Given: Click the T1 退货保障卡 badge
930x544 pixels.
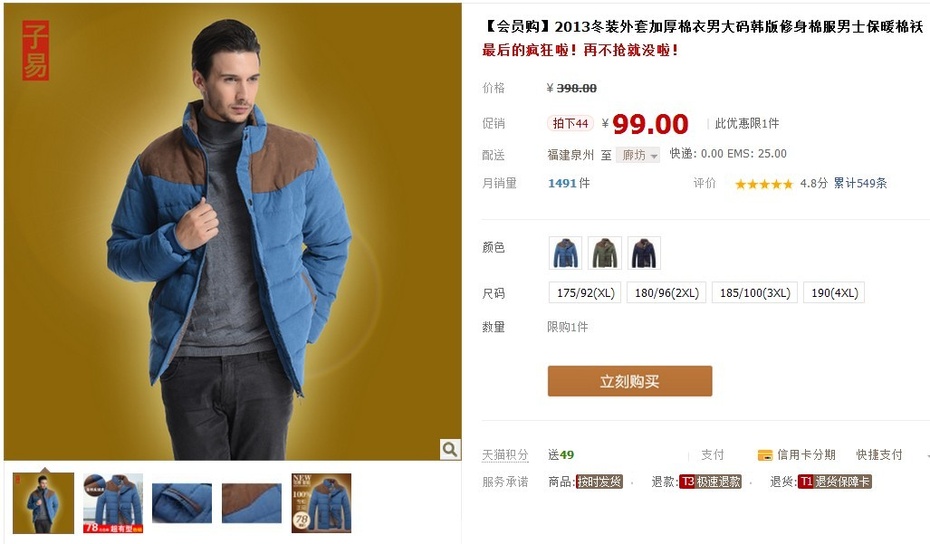Looking at the screenshot, I should coord(835,482).
